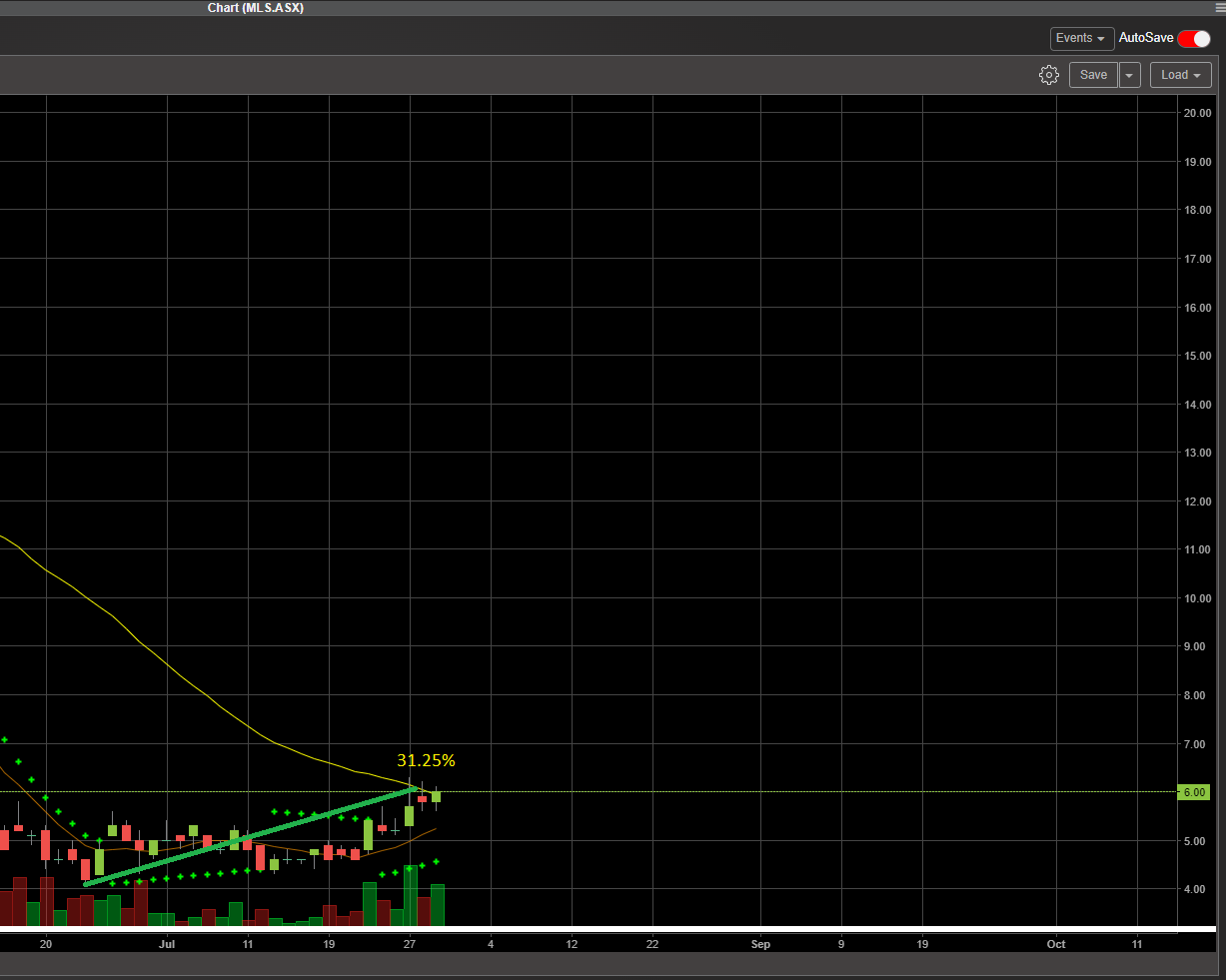Expand the Load dropdown
1226x980 pixels.
[1181, 75]
